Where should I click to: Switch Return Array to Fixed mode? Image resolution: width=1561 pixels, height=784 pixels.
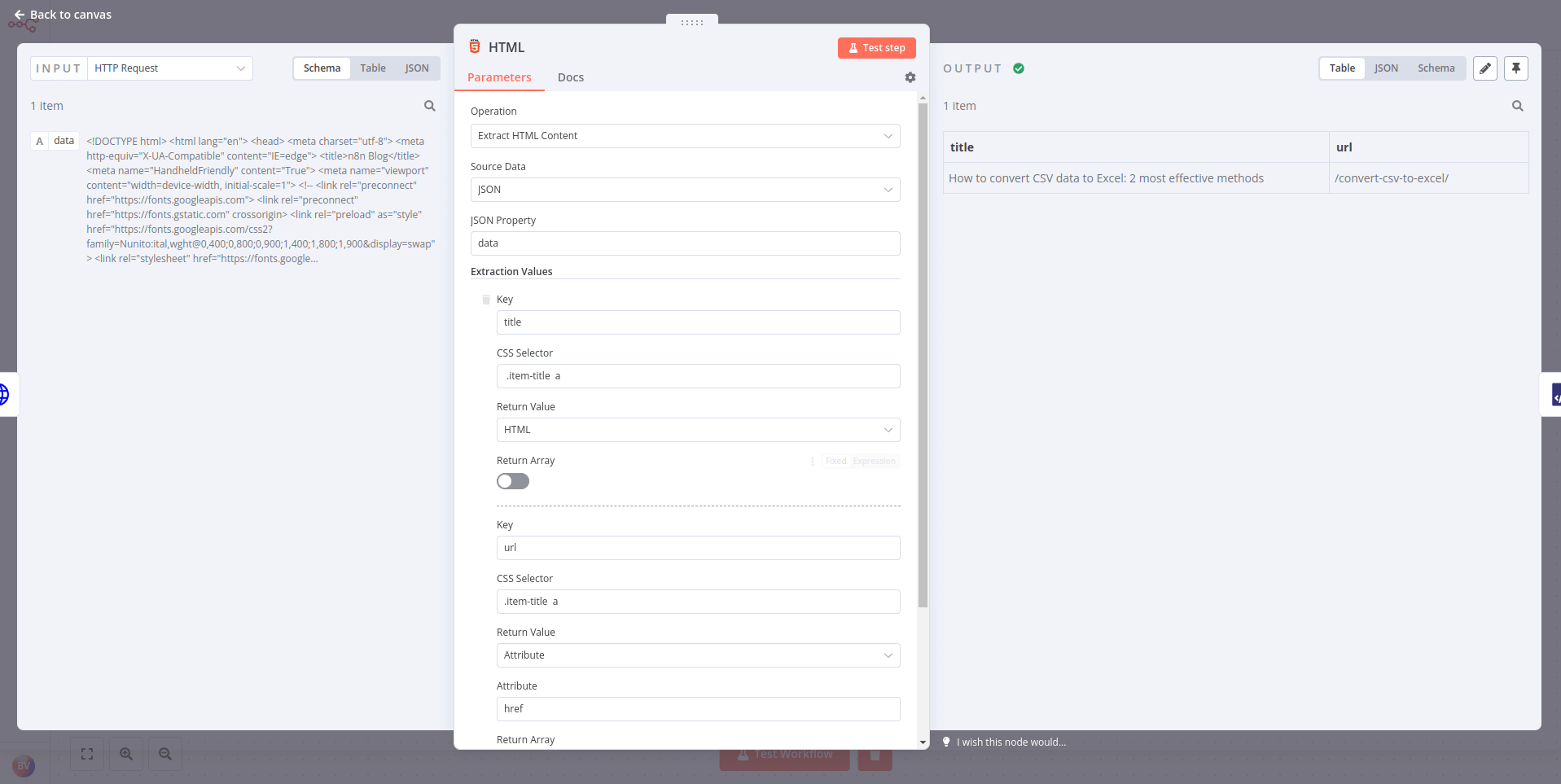tap(835, 461)
